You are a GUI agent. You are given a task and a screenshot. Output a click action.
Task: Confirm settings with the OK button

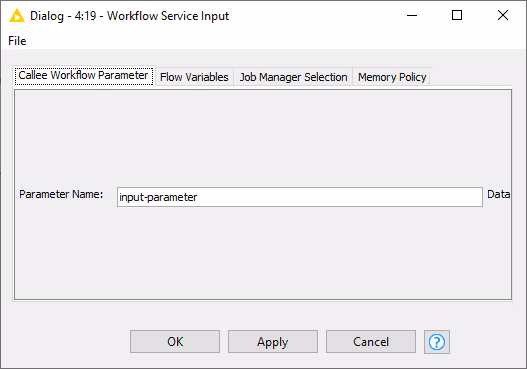coord(175,341)
